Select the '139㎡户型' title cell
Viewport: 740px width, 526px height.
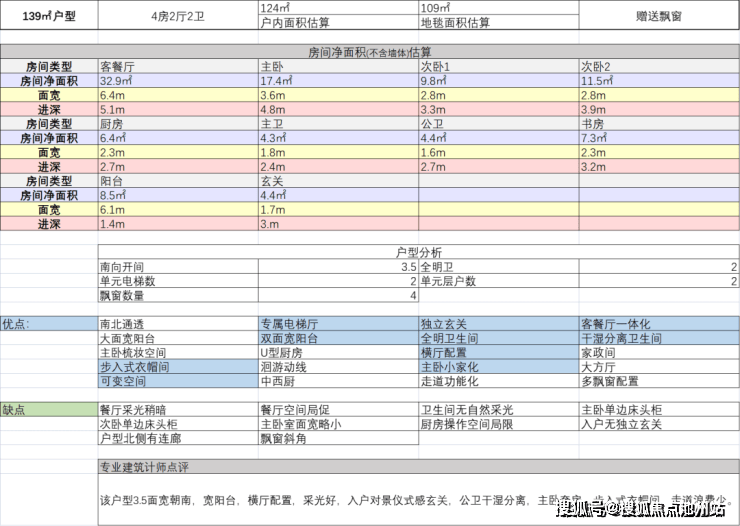click(x=49, y=16)
